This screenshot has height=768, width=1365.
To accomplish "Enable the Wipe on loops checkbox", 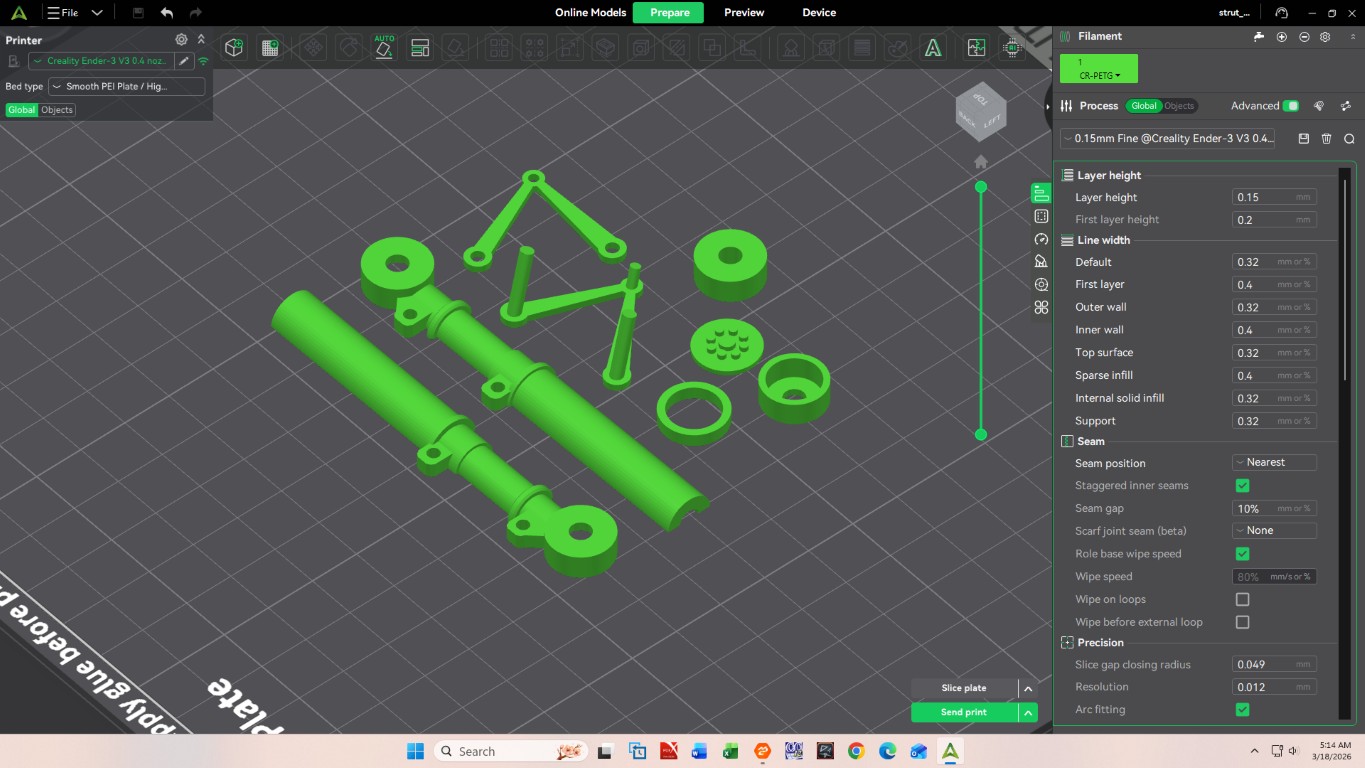I will point(1242,600).
